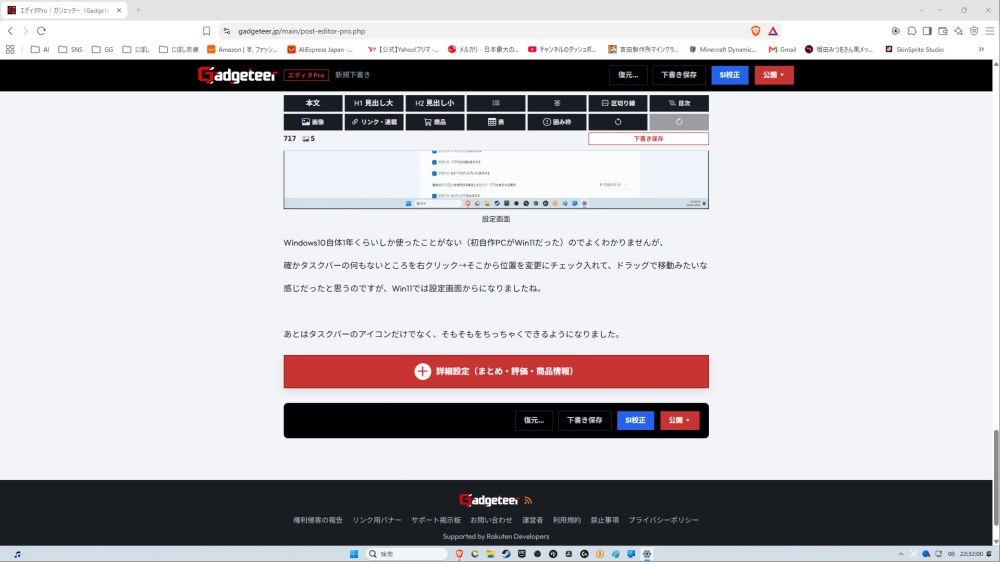Open a new browser tab
Viewport: 1000px width, 562px height.
tap(138, 10)
